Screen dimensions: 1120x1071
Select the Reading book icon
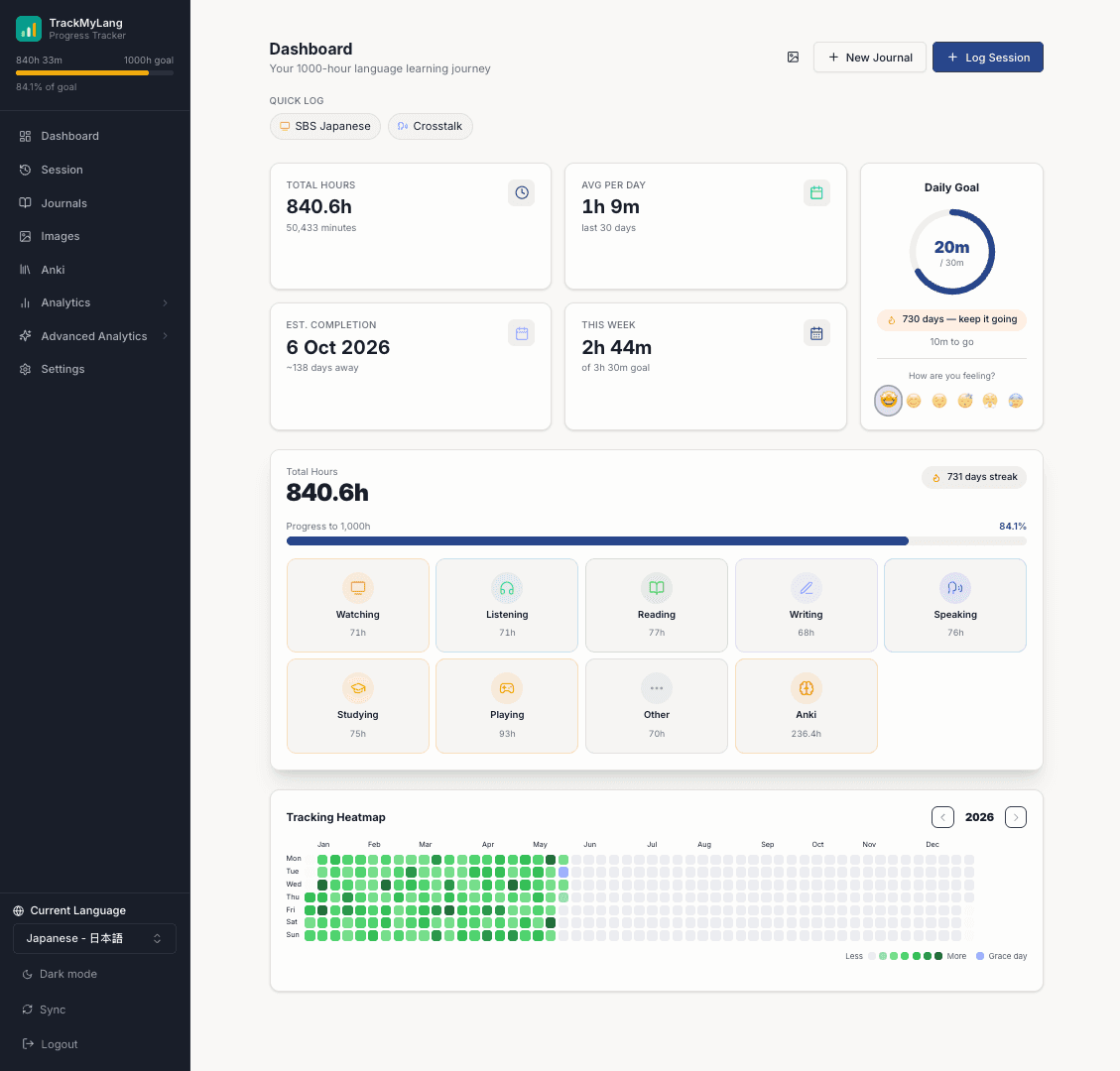pos(657,588)
